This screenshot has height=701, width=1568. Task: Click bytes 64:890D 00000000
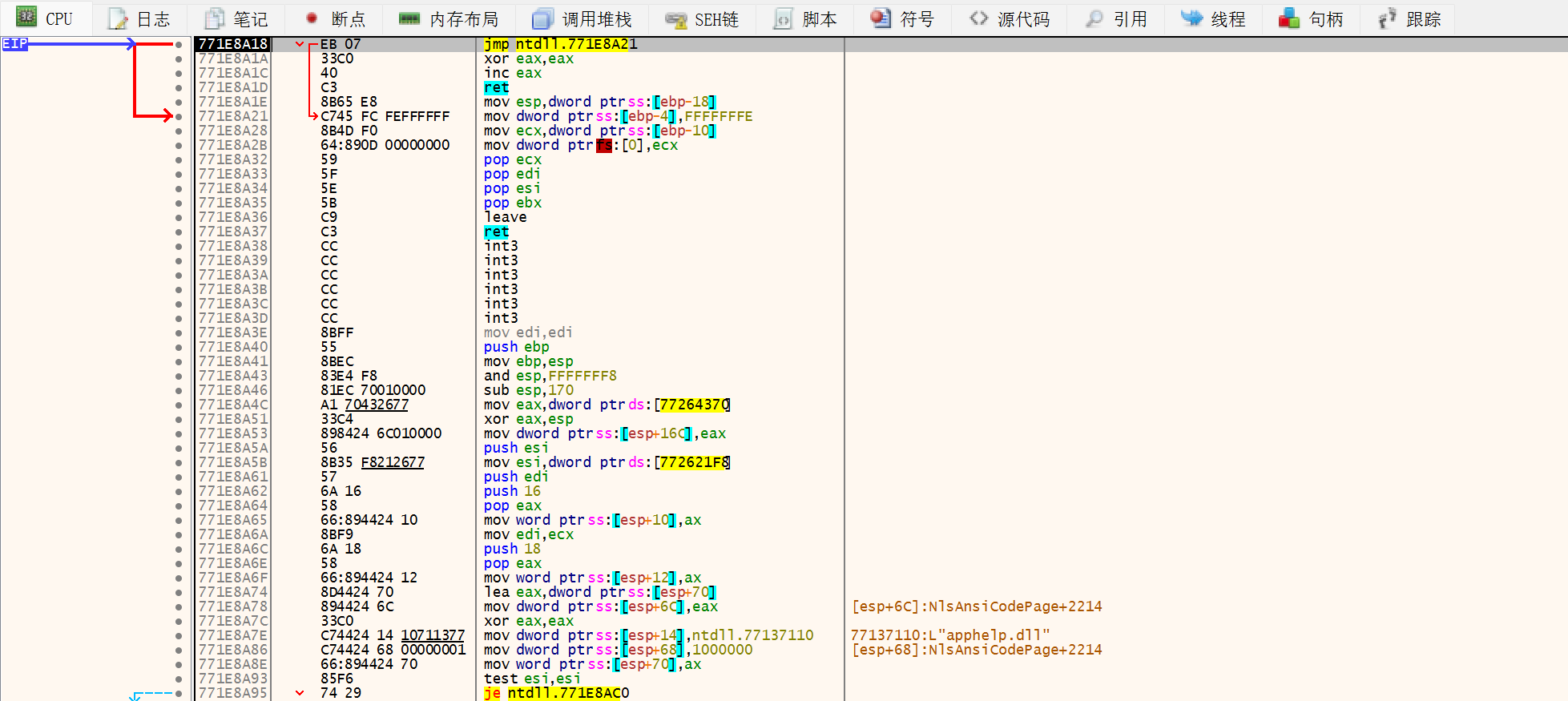385,145
